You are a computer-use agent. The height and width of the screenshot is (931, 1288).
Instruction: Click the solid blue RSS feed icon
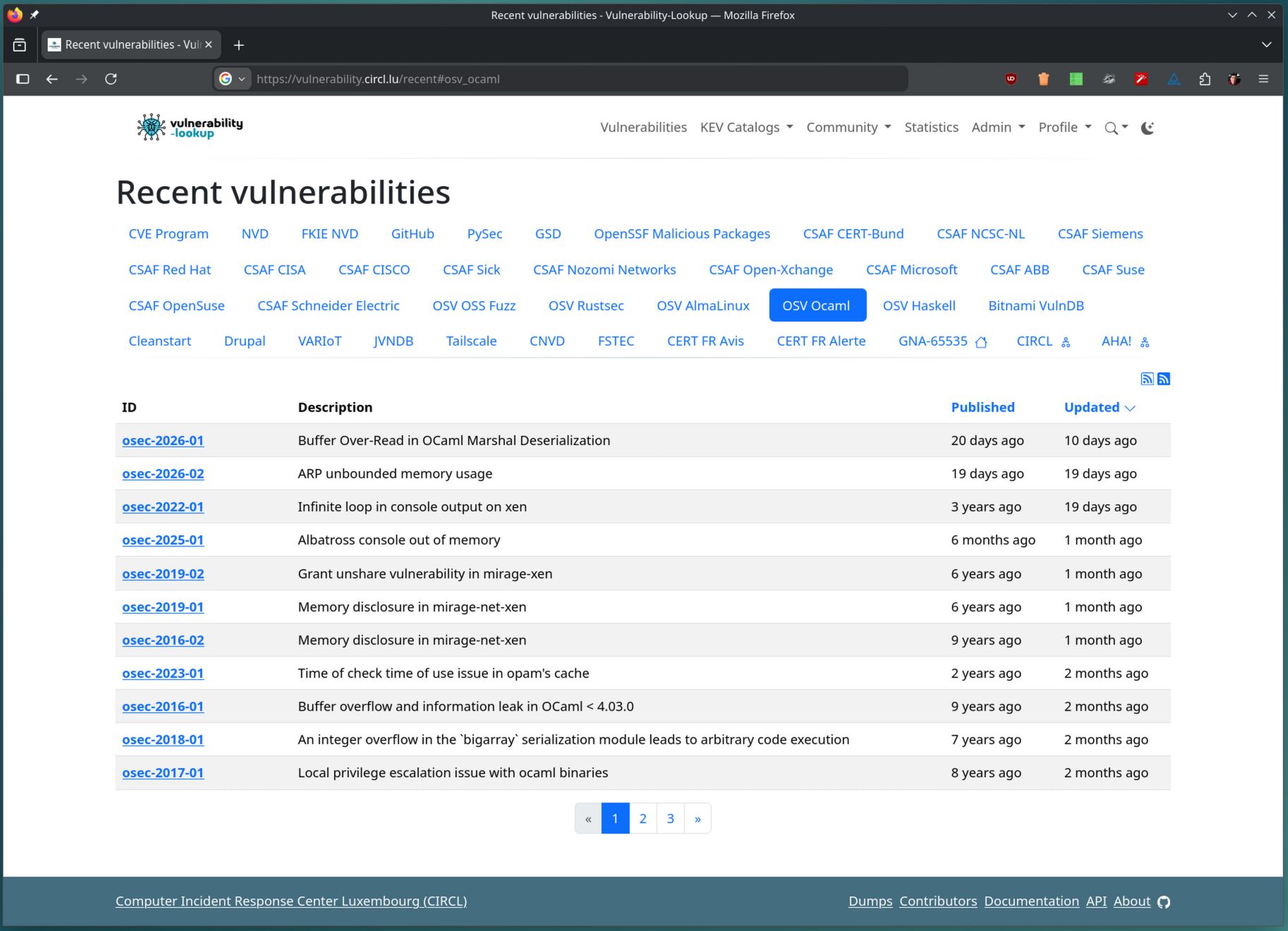coord(1164,379)
